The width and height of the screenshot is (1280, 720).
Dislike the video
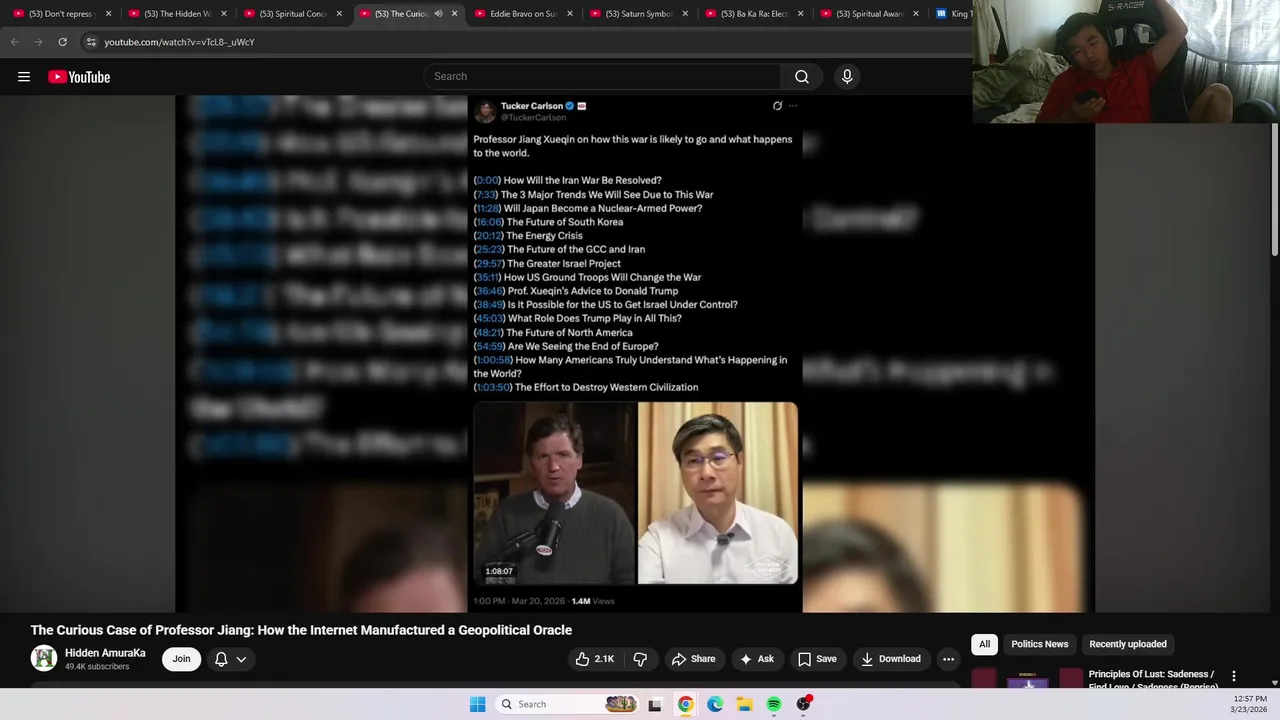coord(640,659)
